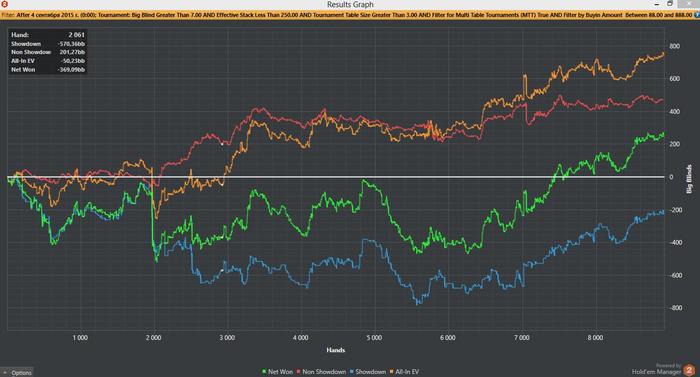Click the positive 800 y-axis label
This screenshot has height=377, width=700.
(x=675, y=46)
